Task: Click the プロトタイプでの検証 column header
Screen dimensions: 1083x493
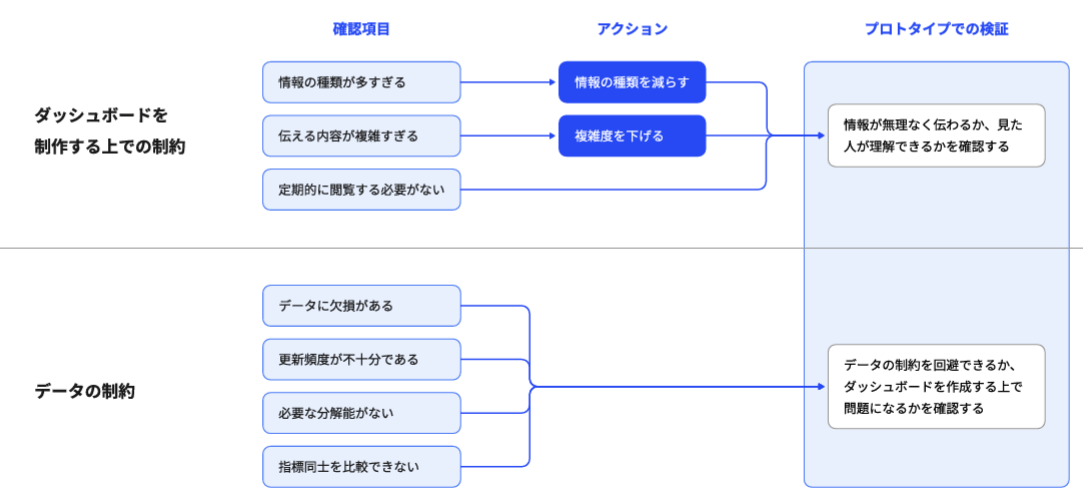Action: coord(936,29)
